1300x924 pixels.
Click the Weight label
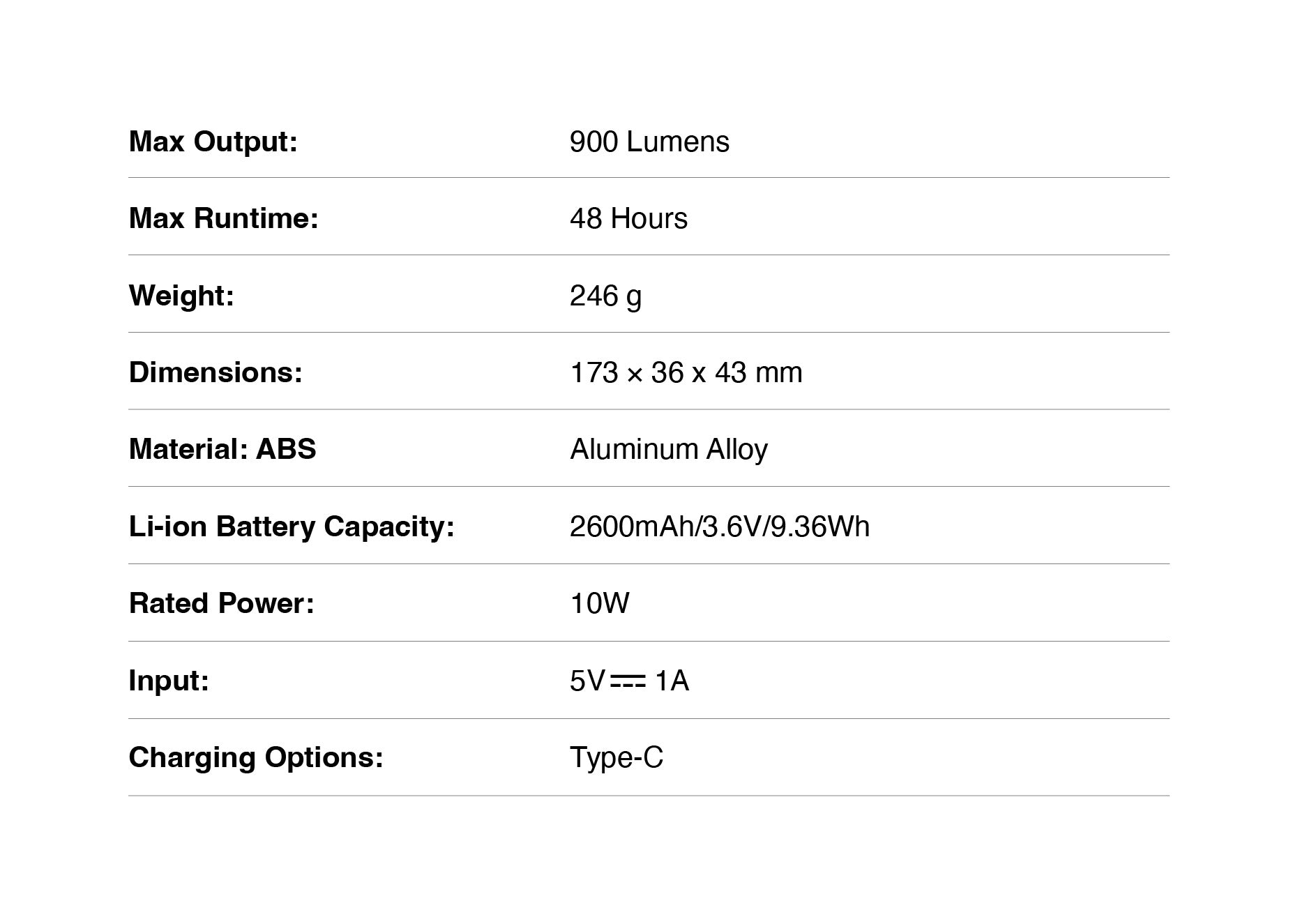point(181,296)
